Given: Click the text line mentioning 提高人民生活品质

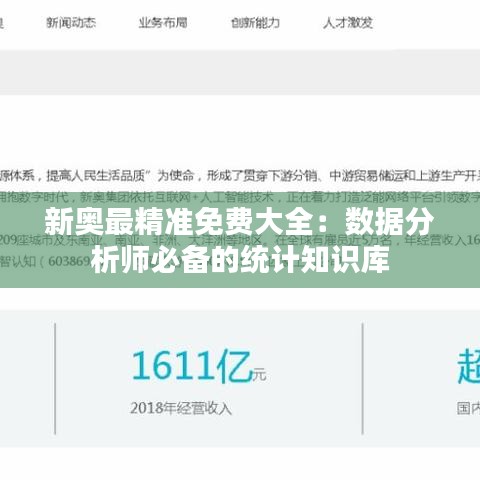Looking at the screenshot, I should point(240,175).
